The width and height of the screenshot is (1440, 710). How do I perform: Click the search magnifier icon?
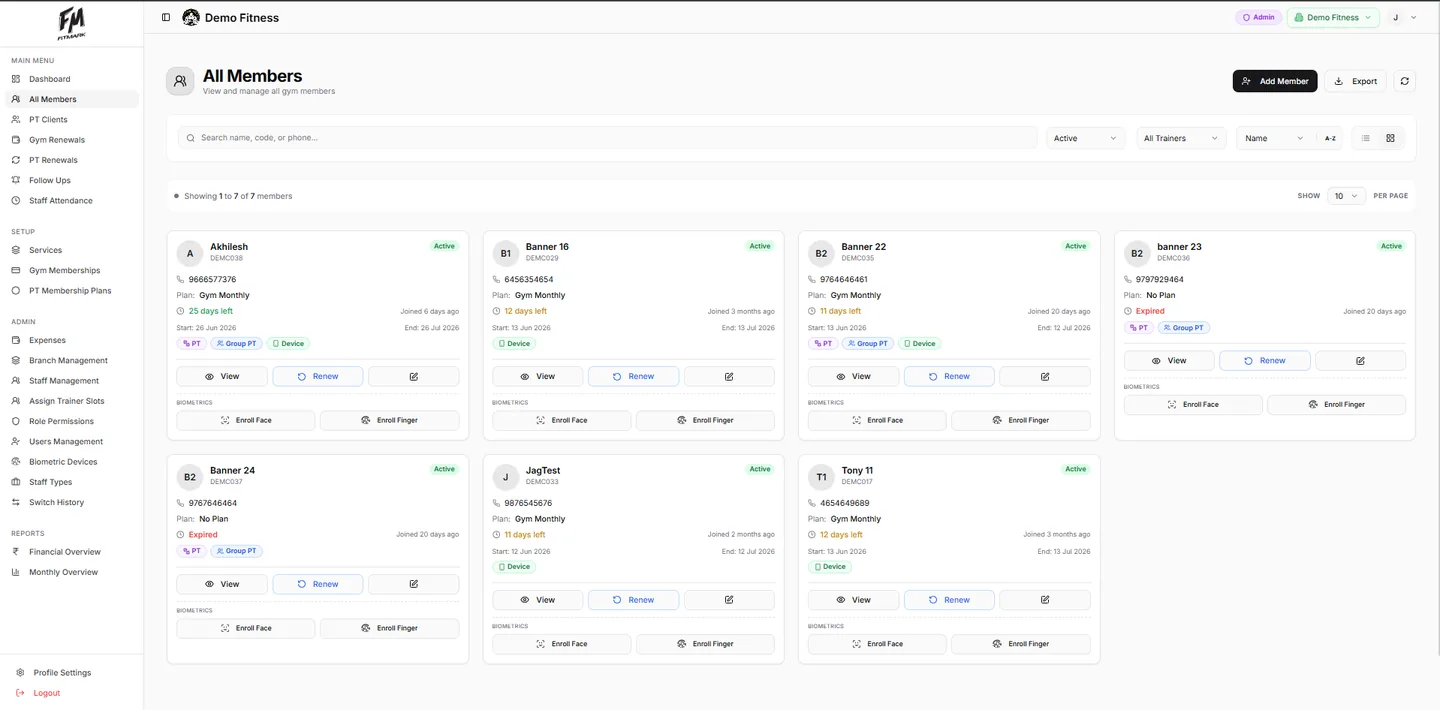pyautogui.click(x=190, y=138)
